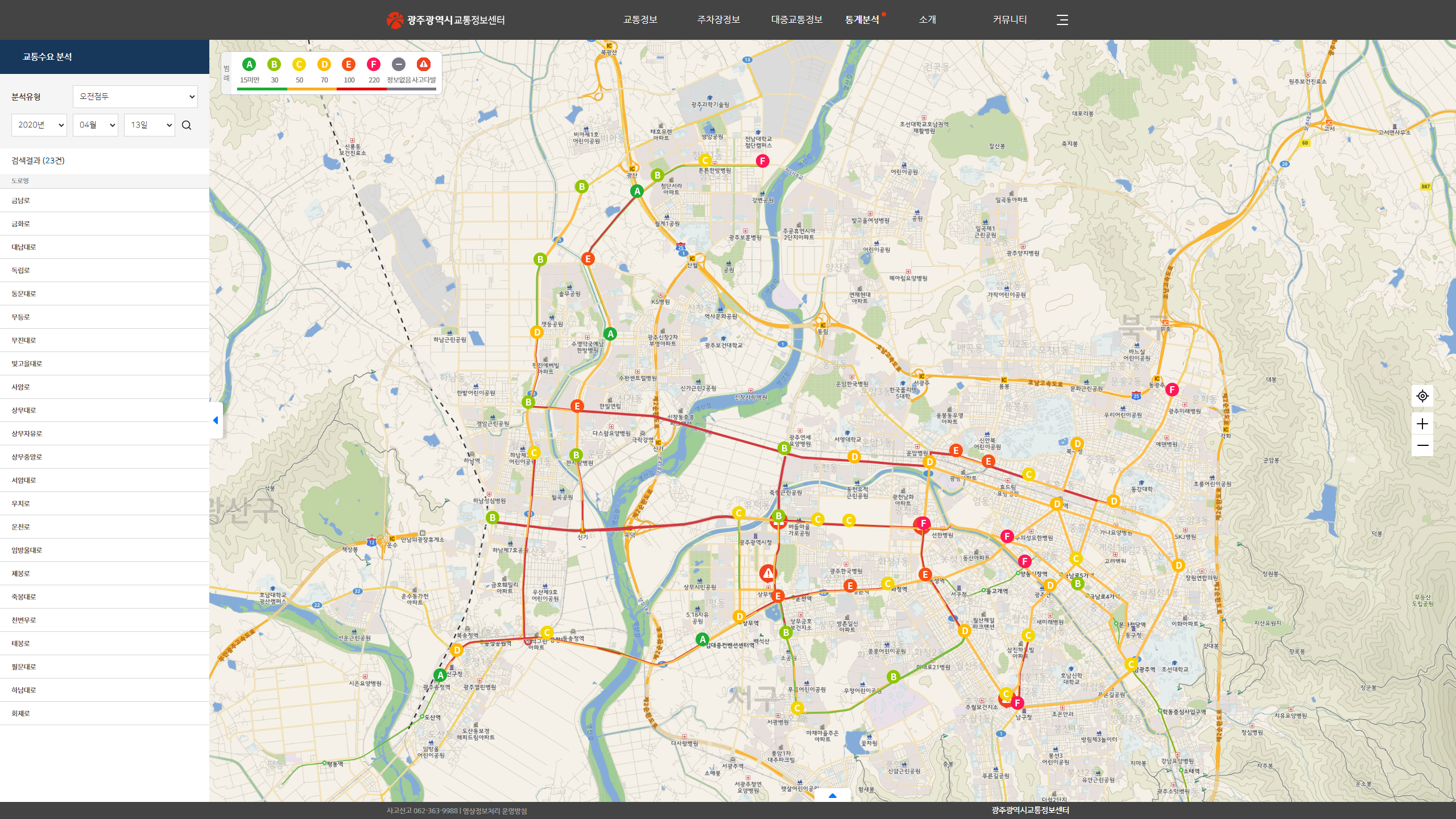Collapse the left sidebar with blue arrow
Image resolution: width=1456 pixels, height=819 pixels.
[216, 420]
